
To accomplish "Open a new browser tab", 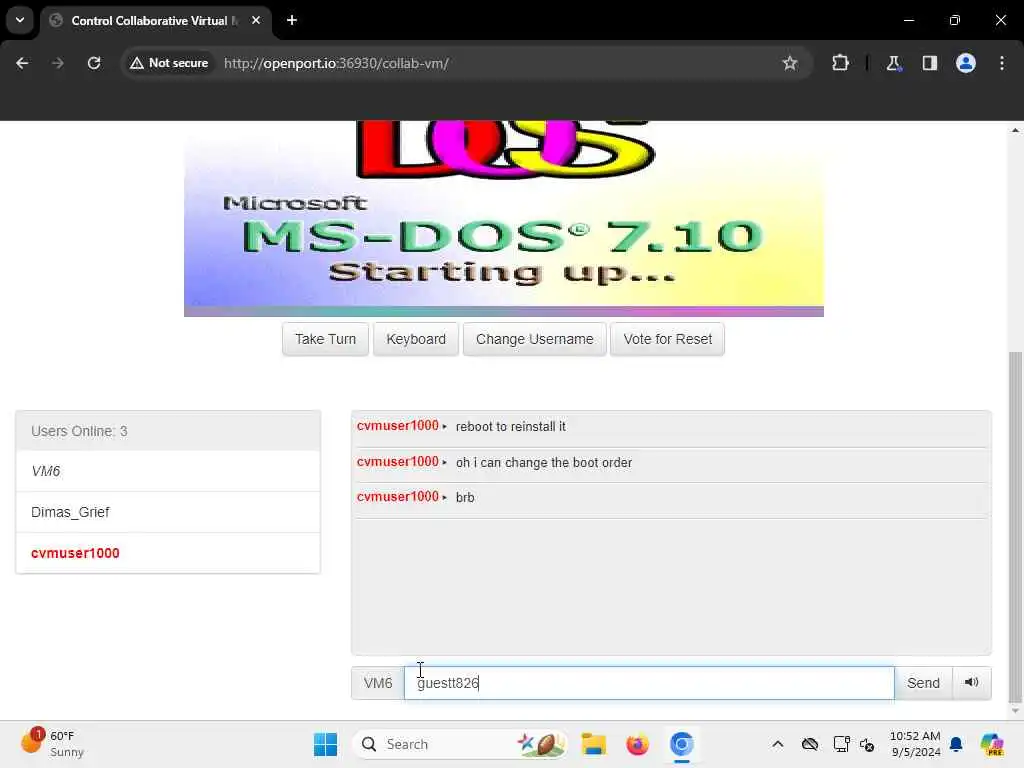I will point(292,20).
